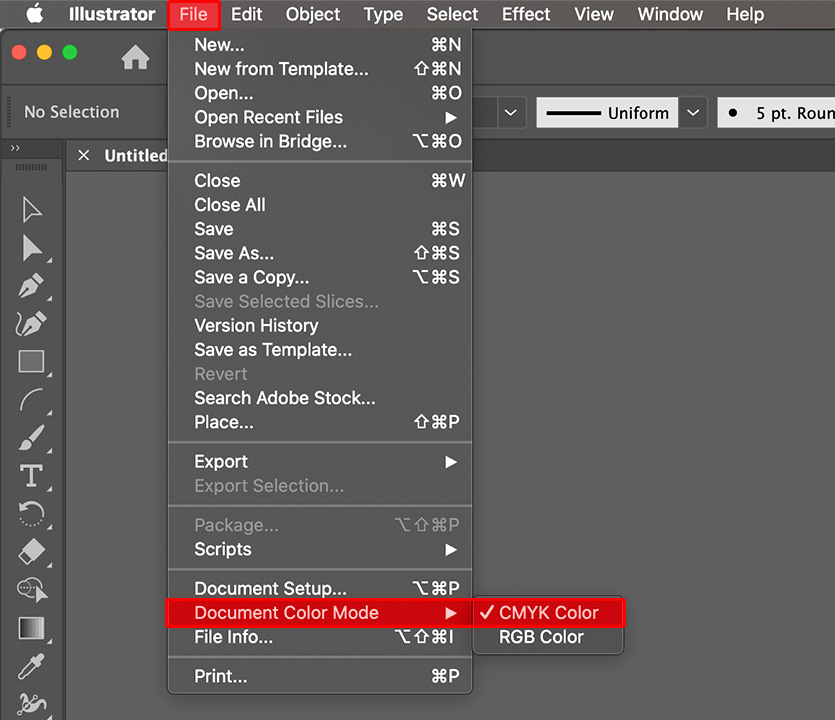Choose Close All
Screen dimensions: 835x720
click(320, 204)
